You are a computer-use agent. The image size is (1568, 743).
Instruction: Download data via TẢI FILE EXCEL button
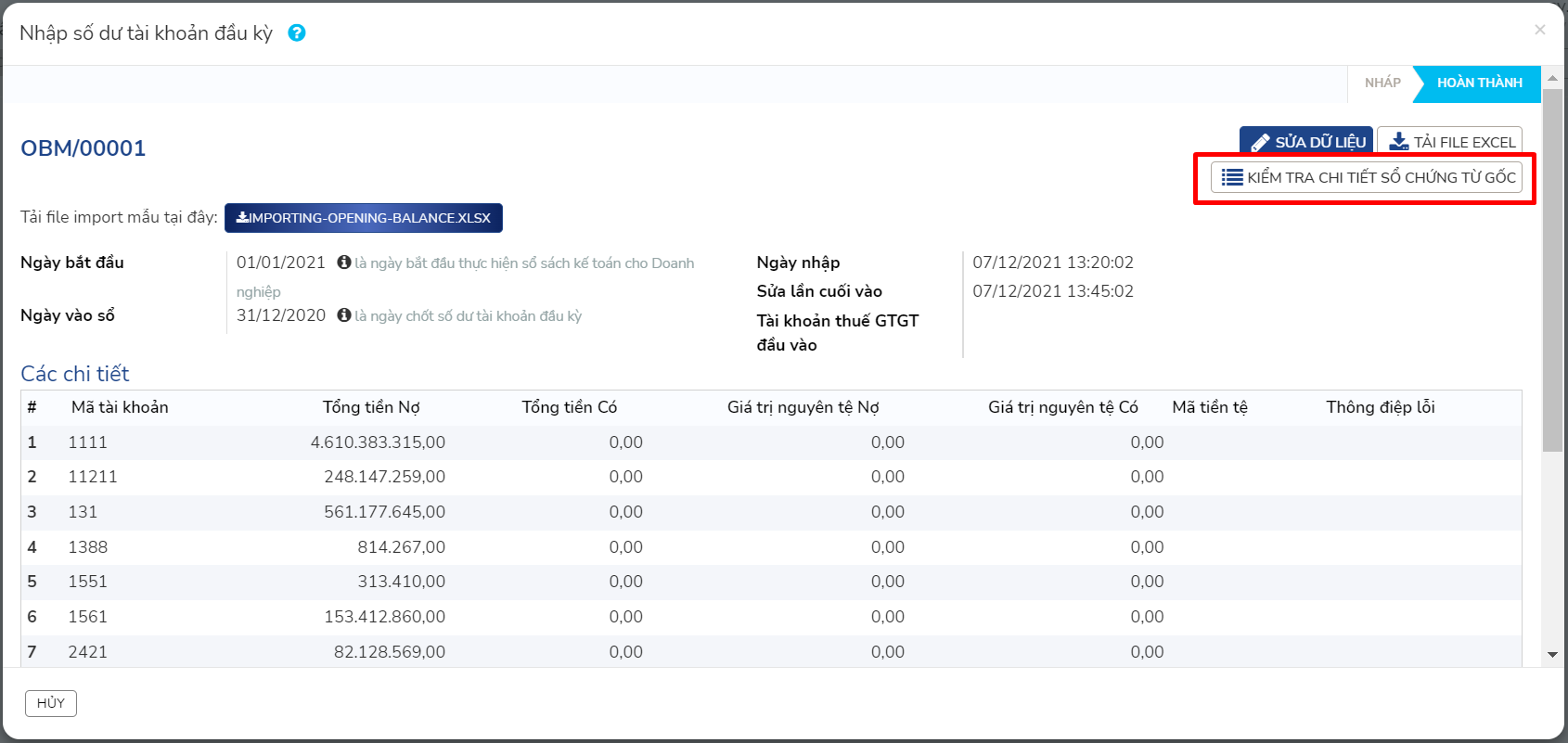click(x=1450, y=141)
